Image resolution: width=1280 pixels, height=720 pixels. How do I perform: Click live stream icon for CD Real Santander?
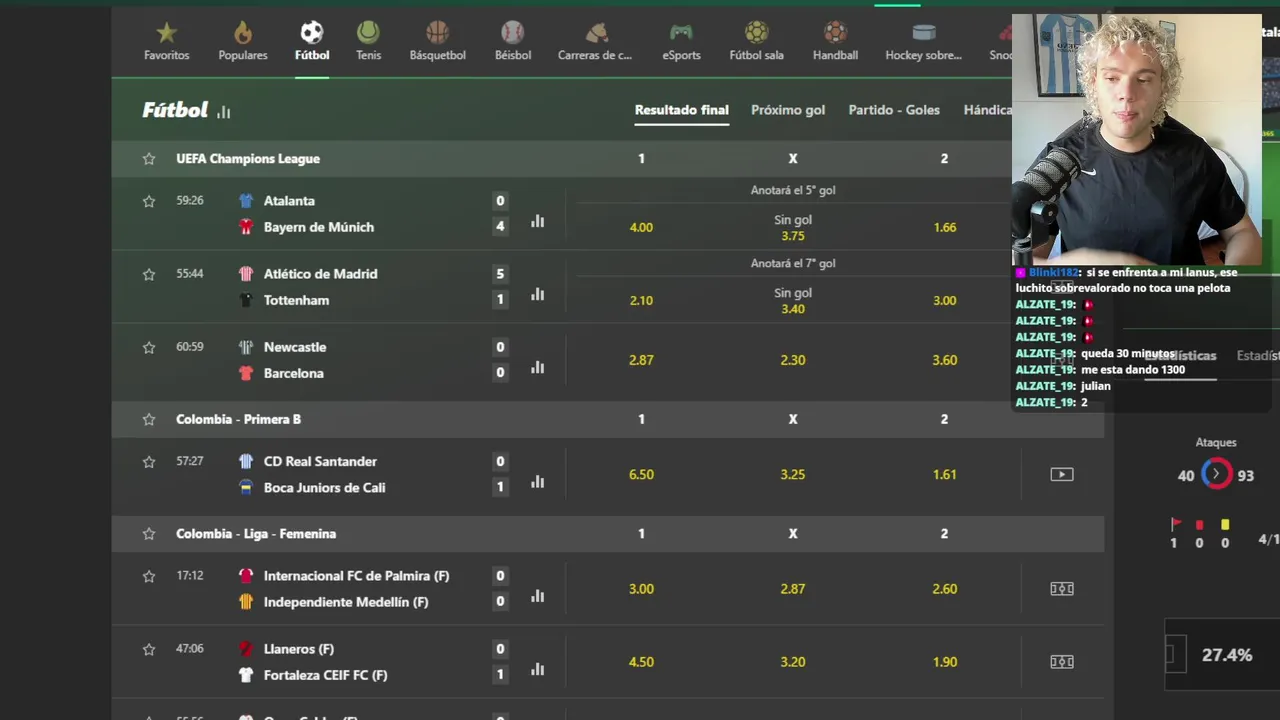(1061, 474)
